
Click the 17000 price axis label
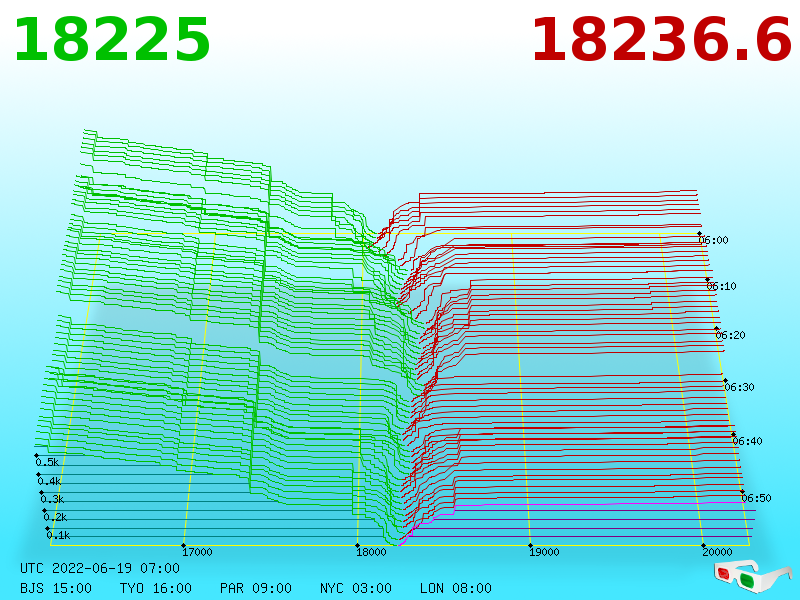click(x=197, y=552)
